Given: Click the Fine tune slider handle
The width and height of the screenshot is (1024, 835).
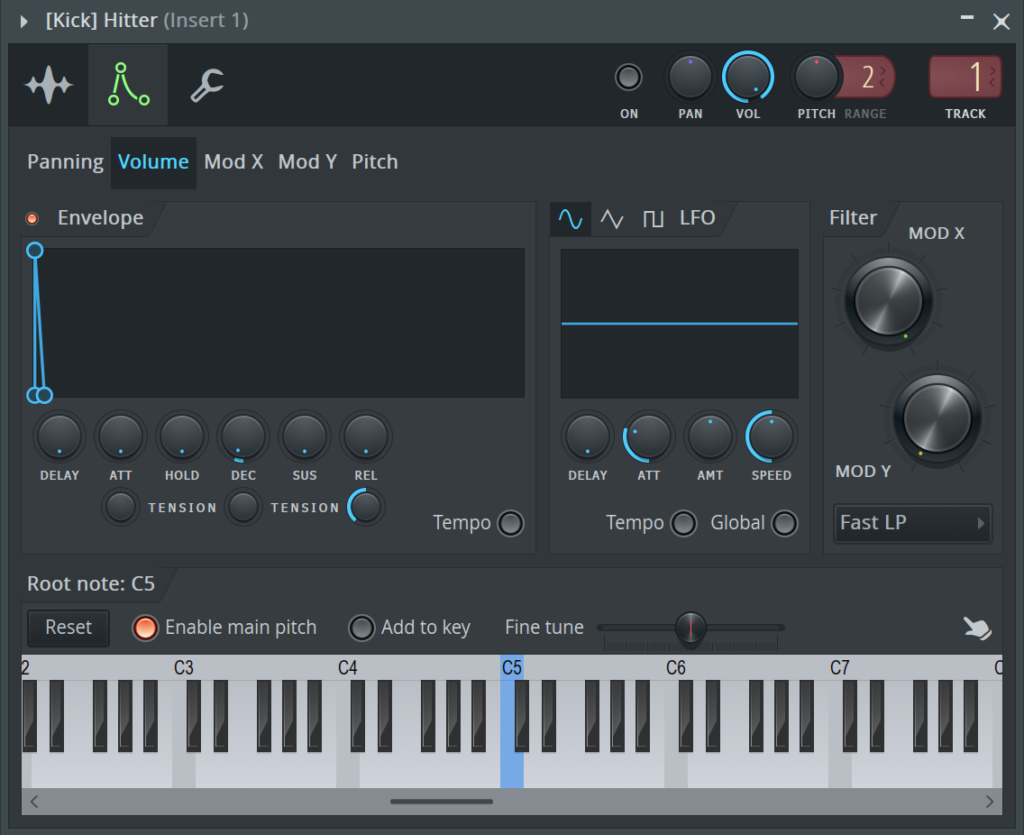Looking at the screenshot, I should pos(690,627).
